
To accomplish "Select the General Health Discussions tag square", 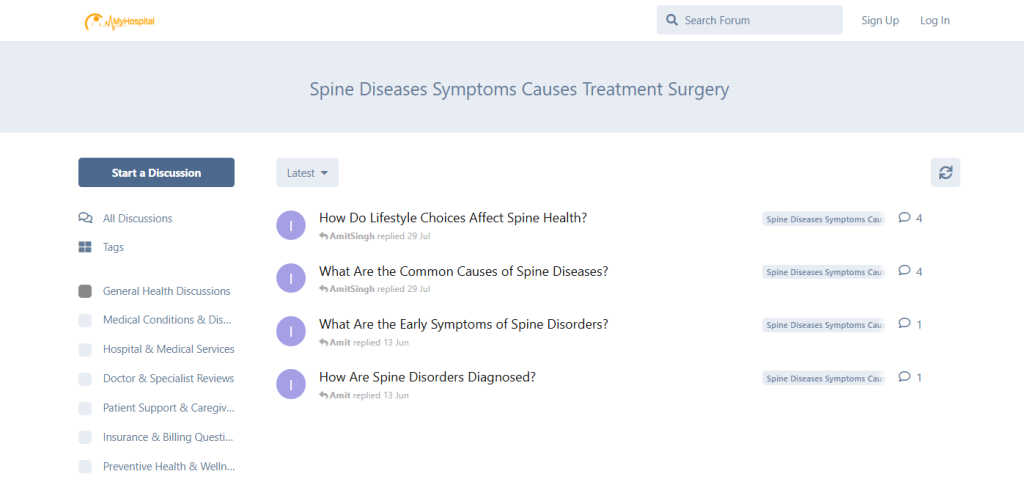I will click(85, 291).
